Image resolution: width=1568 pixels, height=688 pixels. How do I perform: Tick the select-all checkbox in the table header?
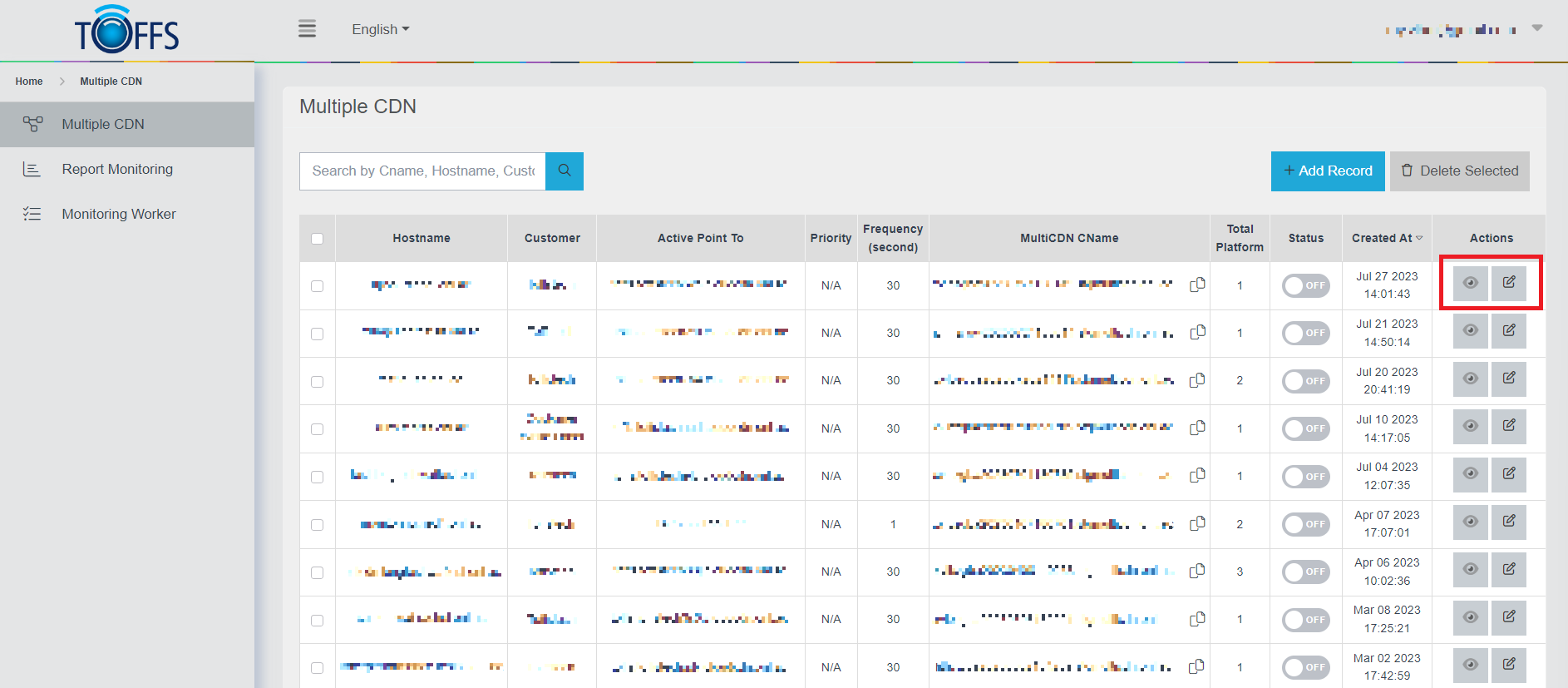317,239
